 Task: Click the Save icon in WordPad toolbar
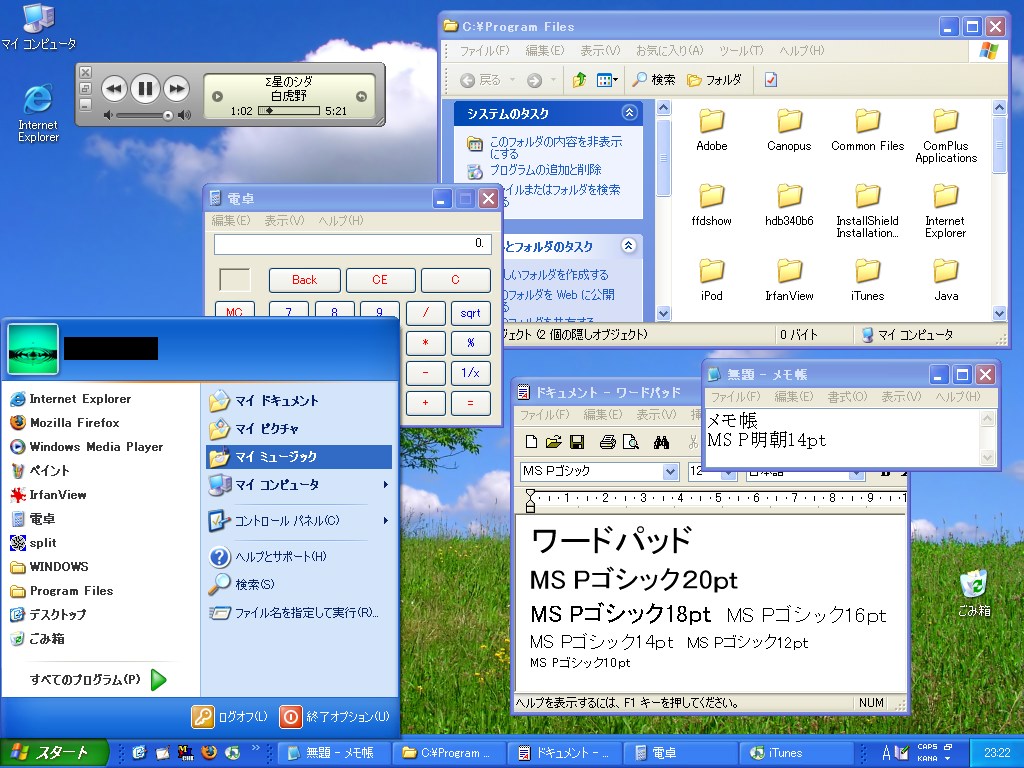coord(577,442)
